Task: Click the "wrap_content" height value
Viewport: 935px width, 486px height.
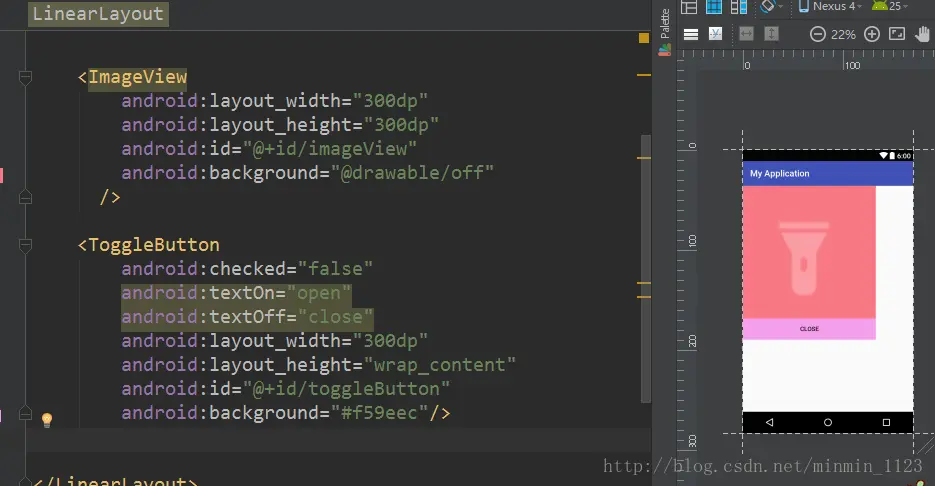Action: [x=440, y=365]
